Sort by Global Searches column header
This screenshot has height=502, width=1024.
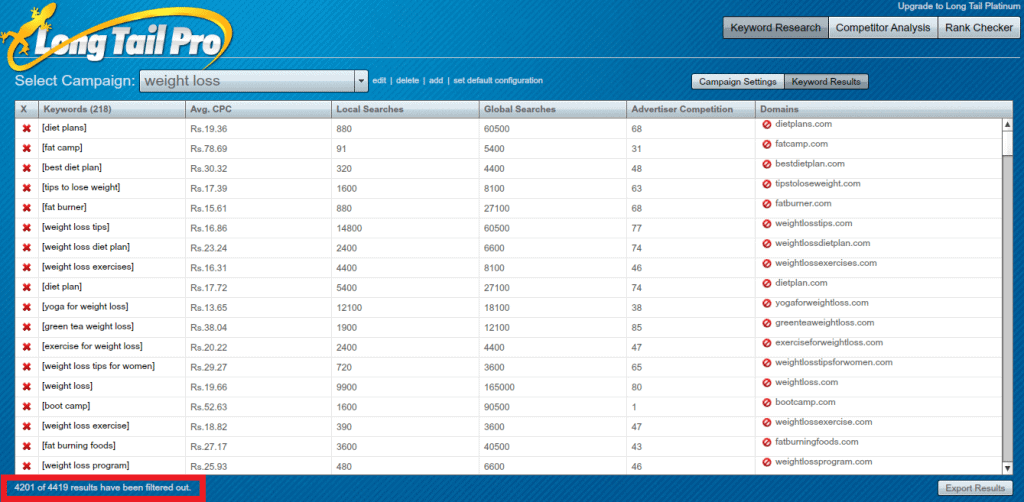[x=552, y=109]
